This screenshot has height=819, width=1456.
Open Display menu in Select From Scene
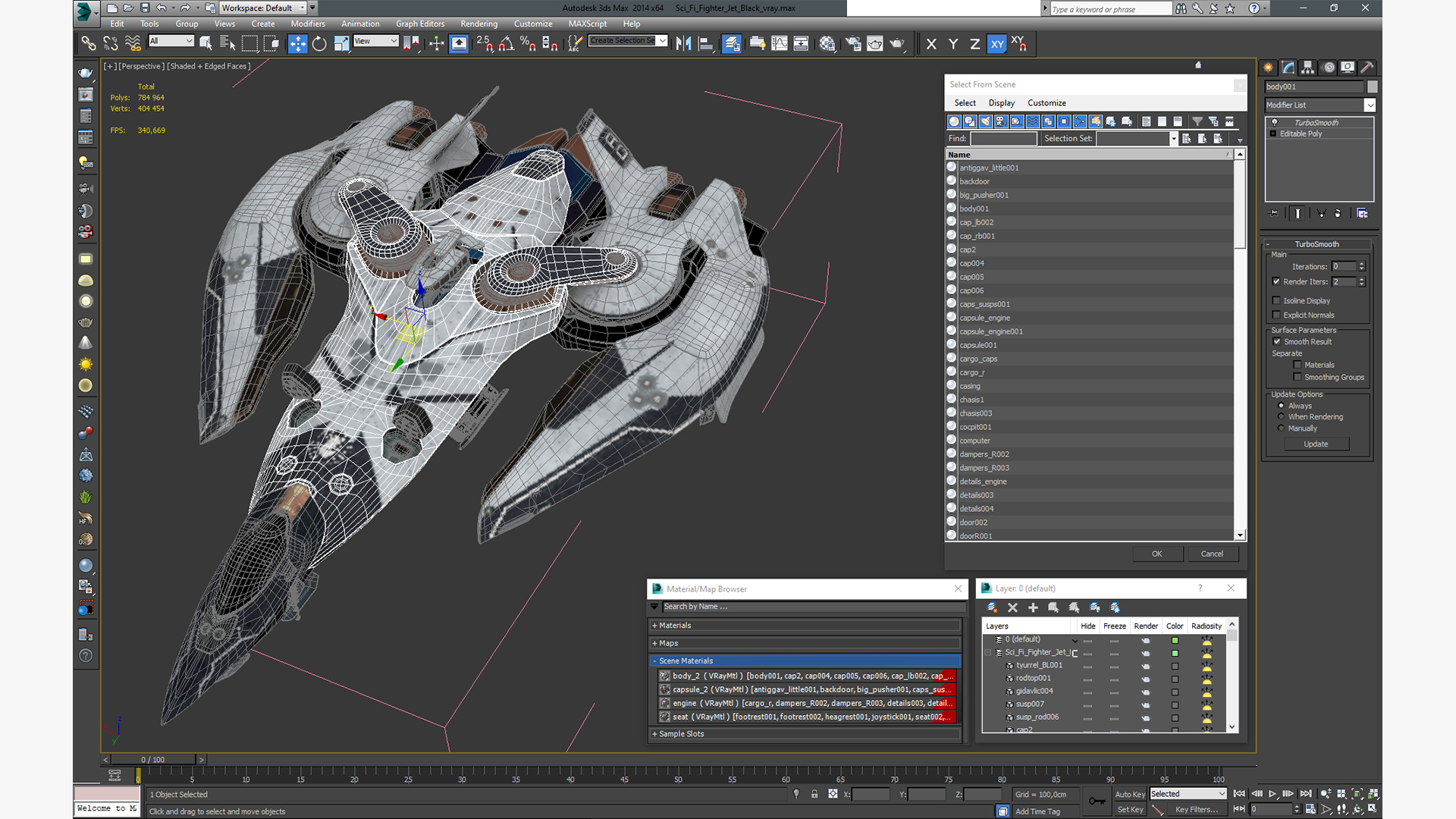point(1001,103)
